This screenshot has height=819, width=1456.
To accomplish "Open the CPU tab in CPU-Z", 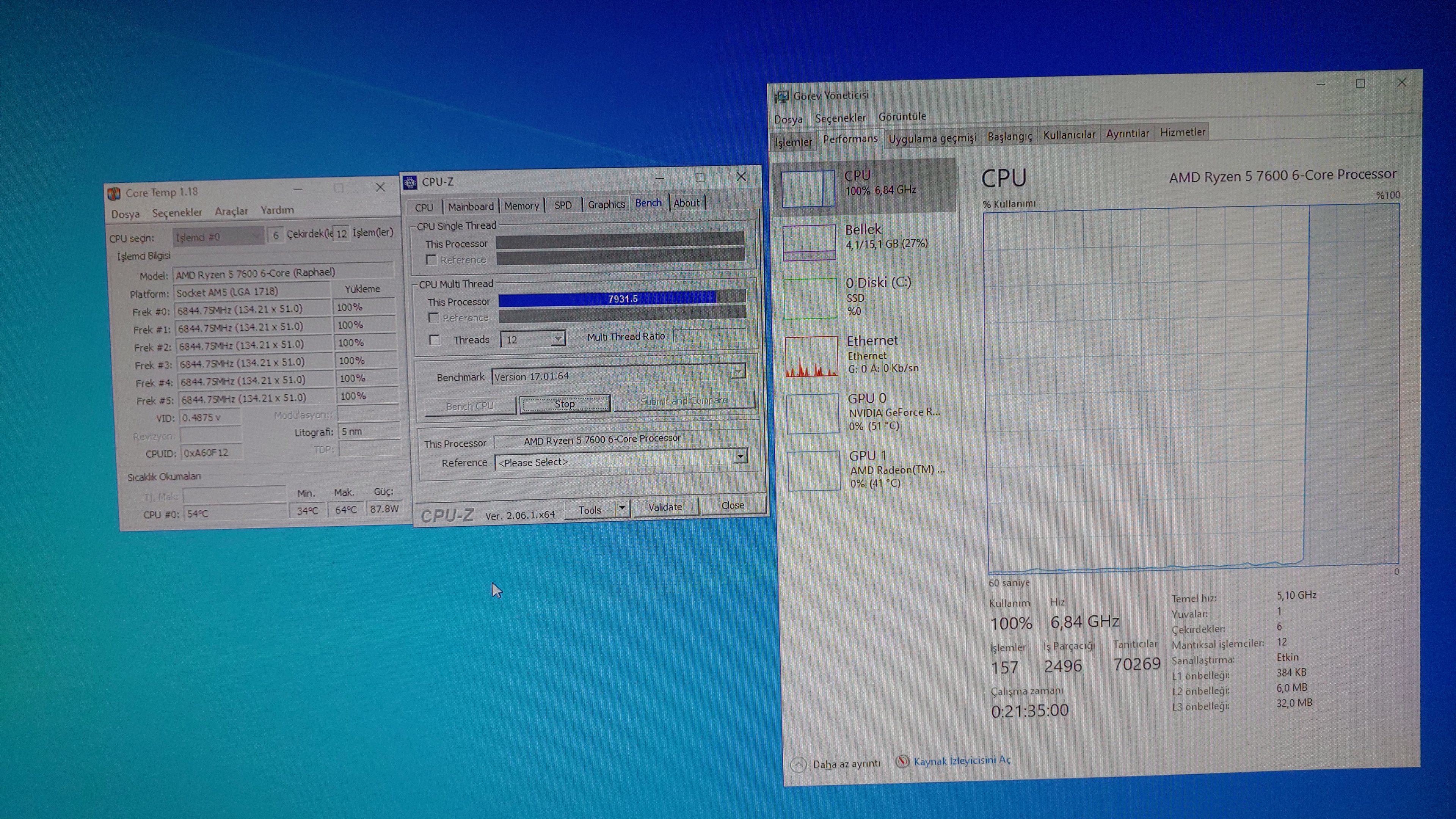I will pyautogui.click(x=424, y=207).
